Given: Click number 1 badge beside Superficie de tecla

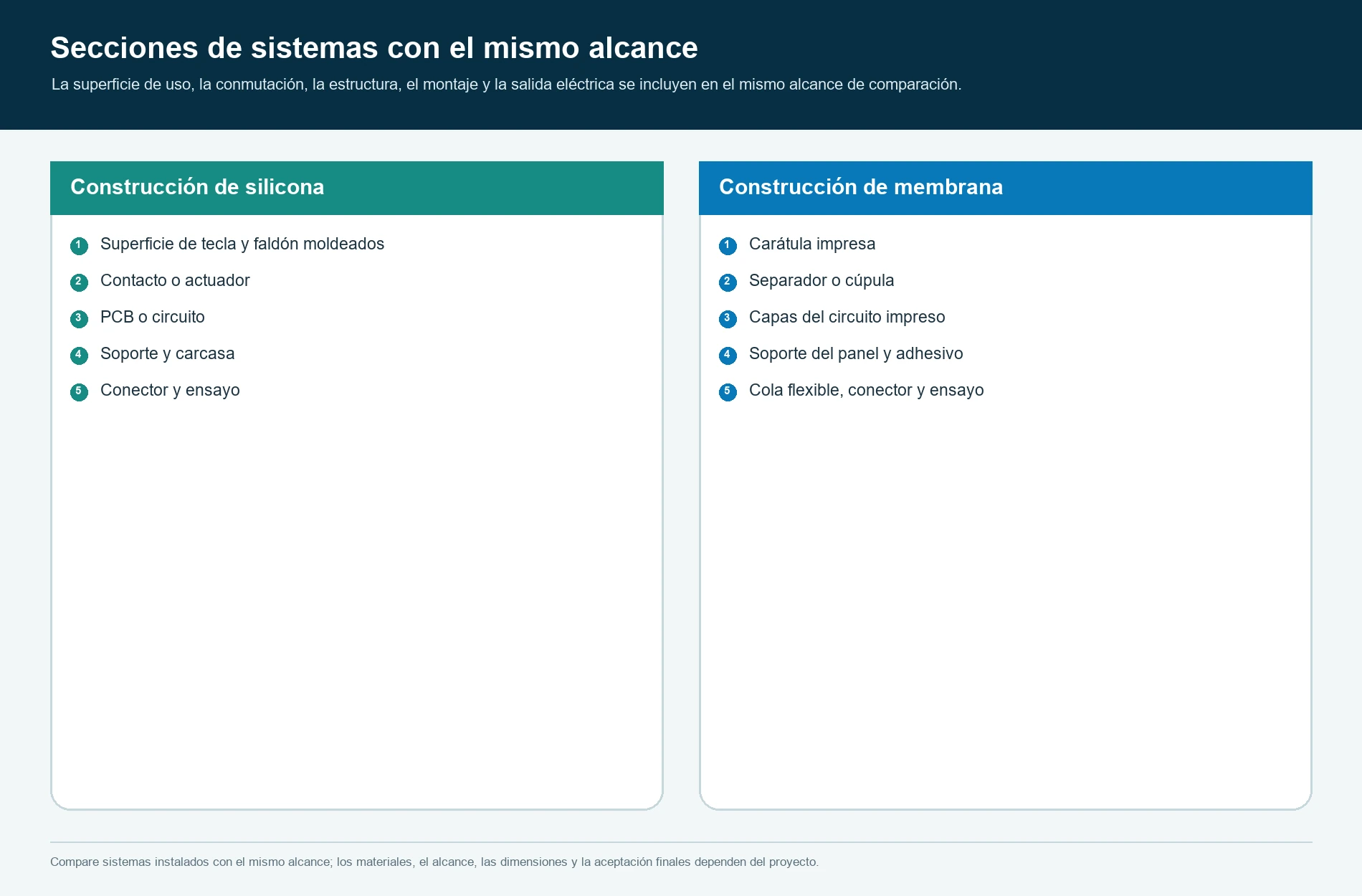Looking at the screenshot, I should [79, 246].
